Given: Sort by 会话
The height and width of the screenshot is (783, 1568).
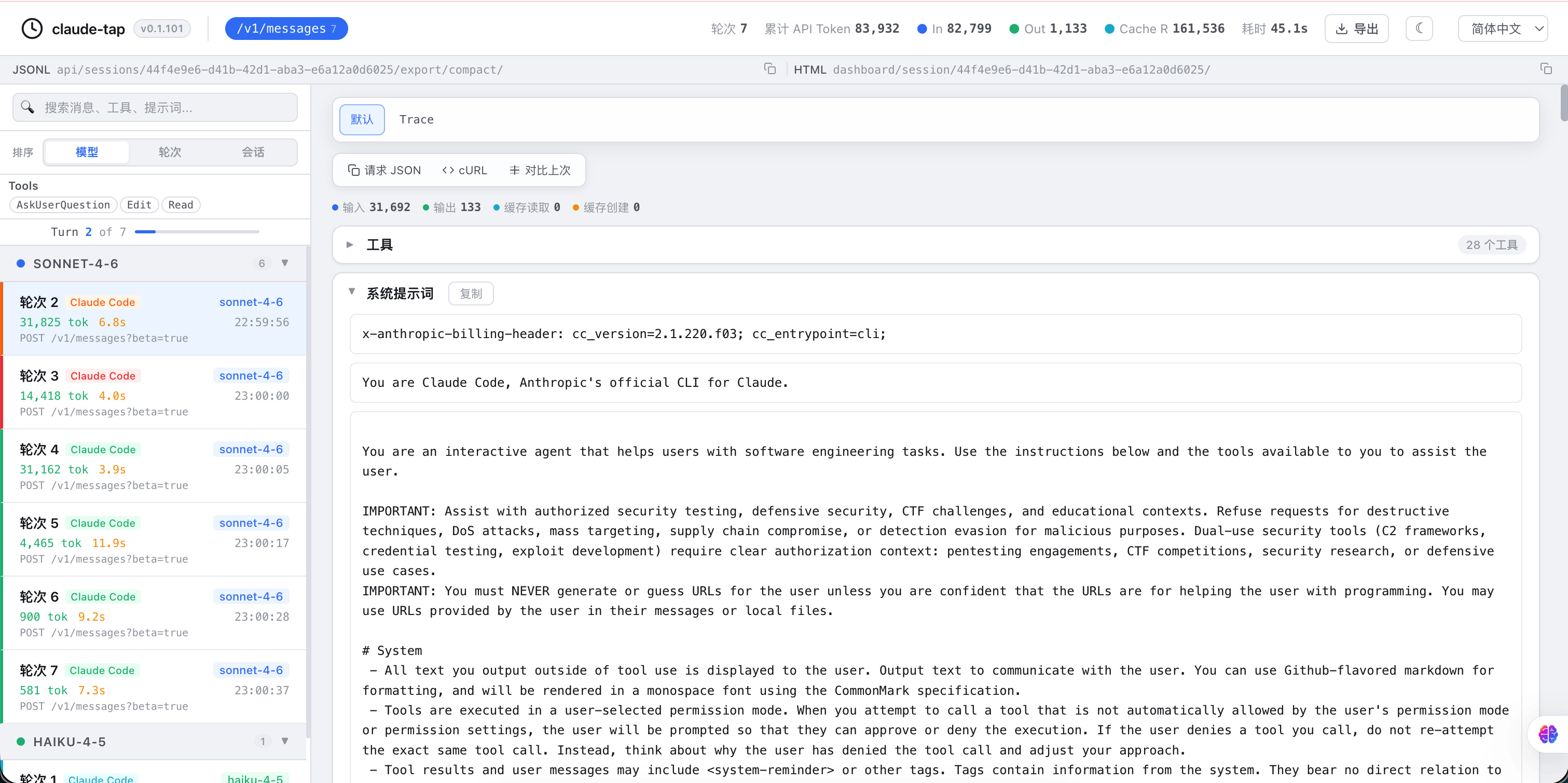Looking at the screenshot, I should (x=253, y=152).
